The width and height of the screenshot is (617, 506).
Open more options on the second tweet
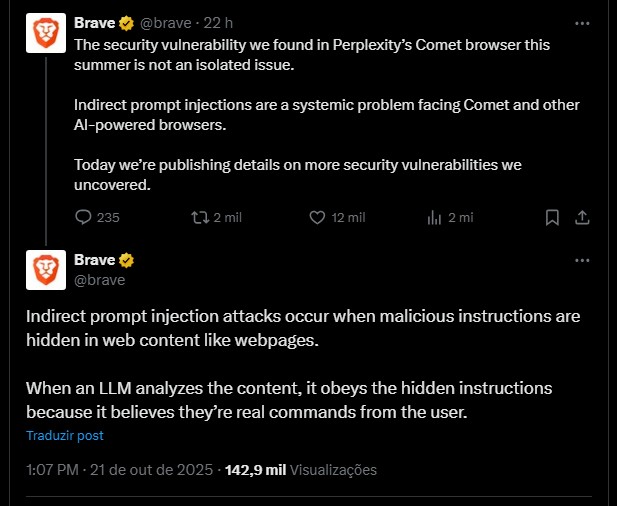582,260
